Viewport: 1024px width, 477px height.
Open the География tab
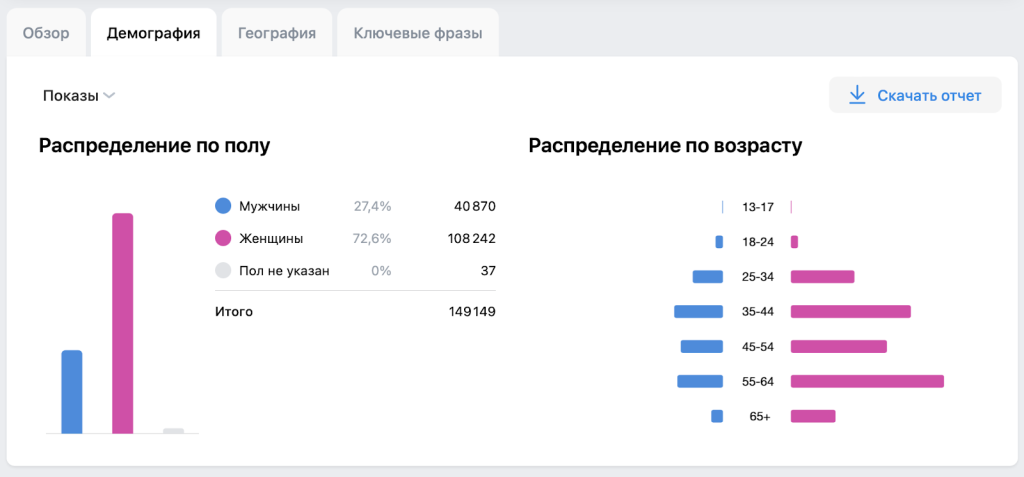[277, 33]
